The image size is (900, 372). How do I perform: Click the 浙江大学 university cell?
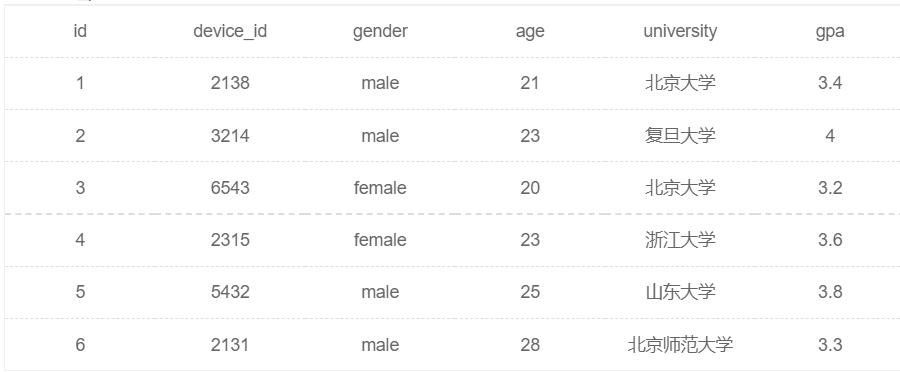[x=680, y=239]
